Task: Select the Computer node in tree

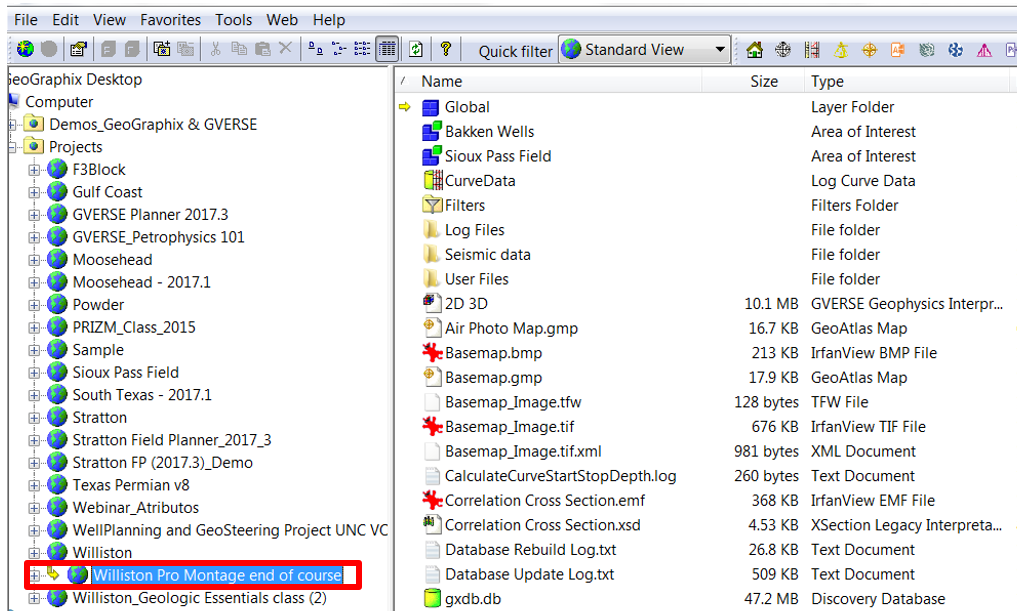Action: point(59,102)
